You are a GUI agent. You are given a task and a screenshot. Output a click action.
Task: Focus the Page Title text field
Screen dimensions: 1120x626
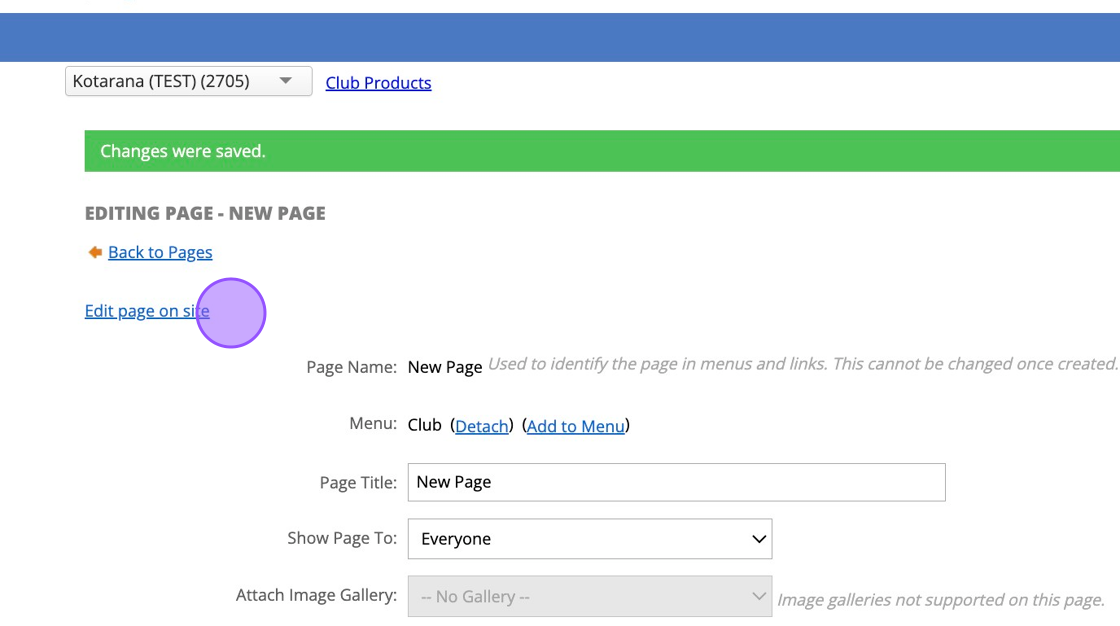click(676, 482)
